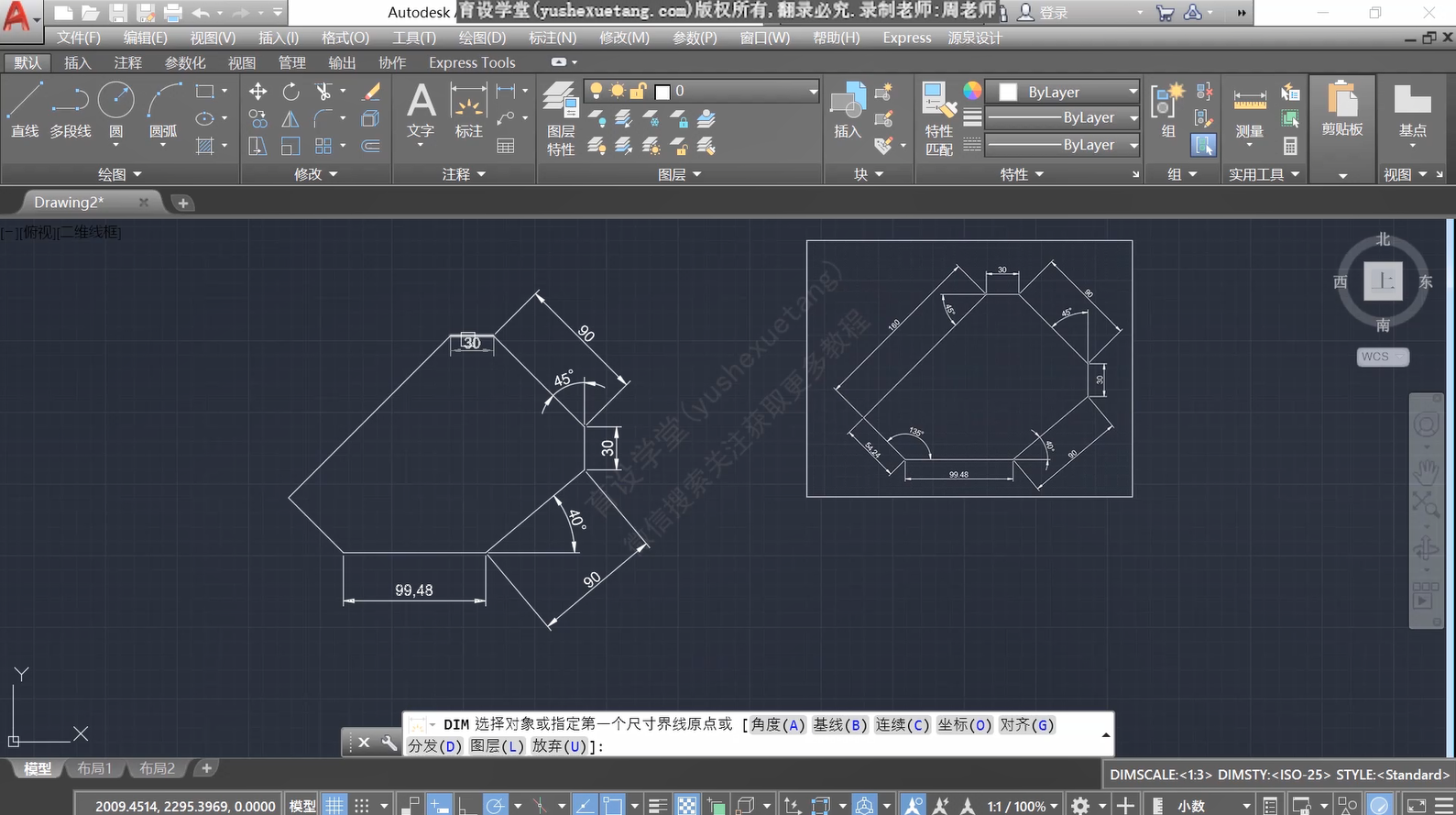Click the Rotate tool icon
The width and height of the screenshot is (1456, 815).
click(x=290, y=91)
